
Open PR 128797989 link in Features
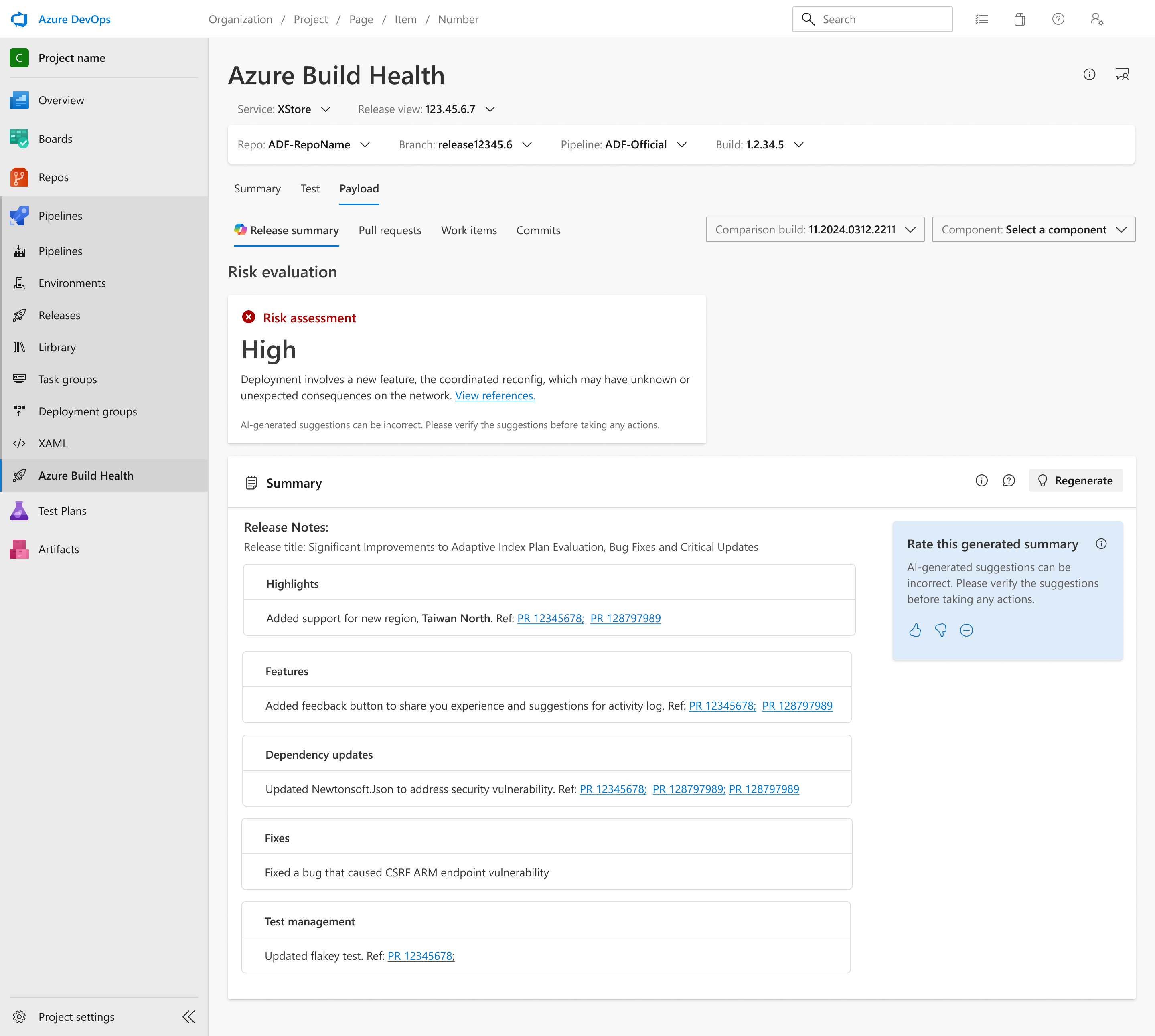pyautogui.click(x=797, y=706)
